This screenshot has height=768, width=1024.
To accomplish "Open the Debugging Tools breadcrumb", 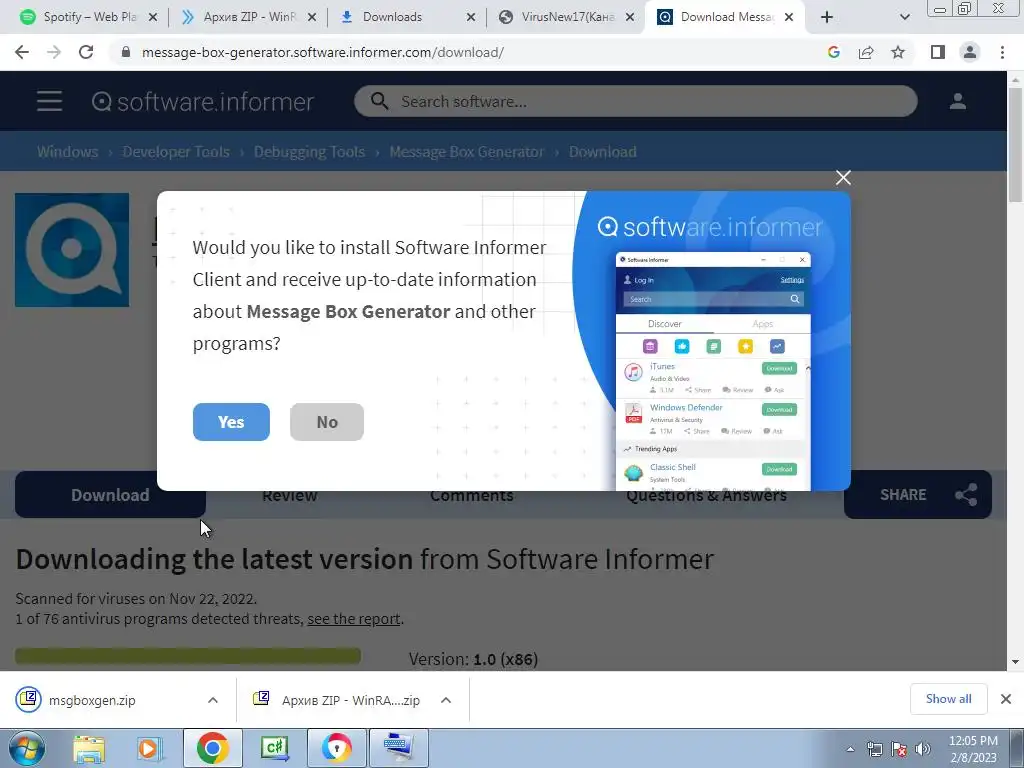I will pyautogui.click(x=309, y=152).
